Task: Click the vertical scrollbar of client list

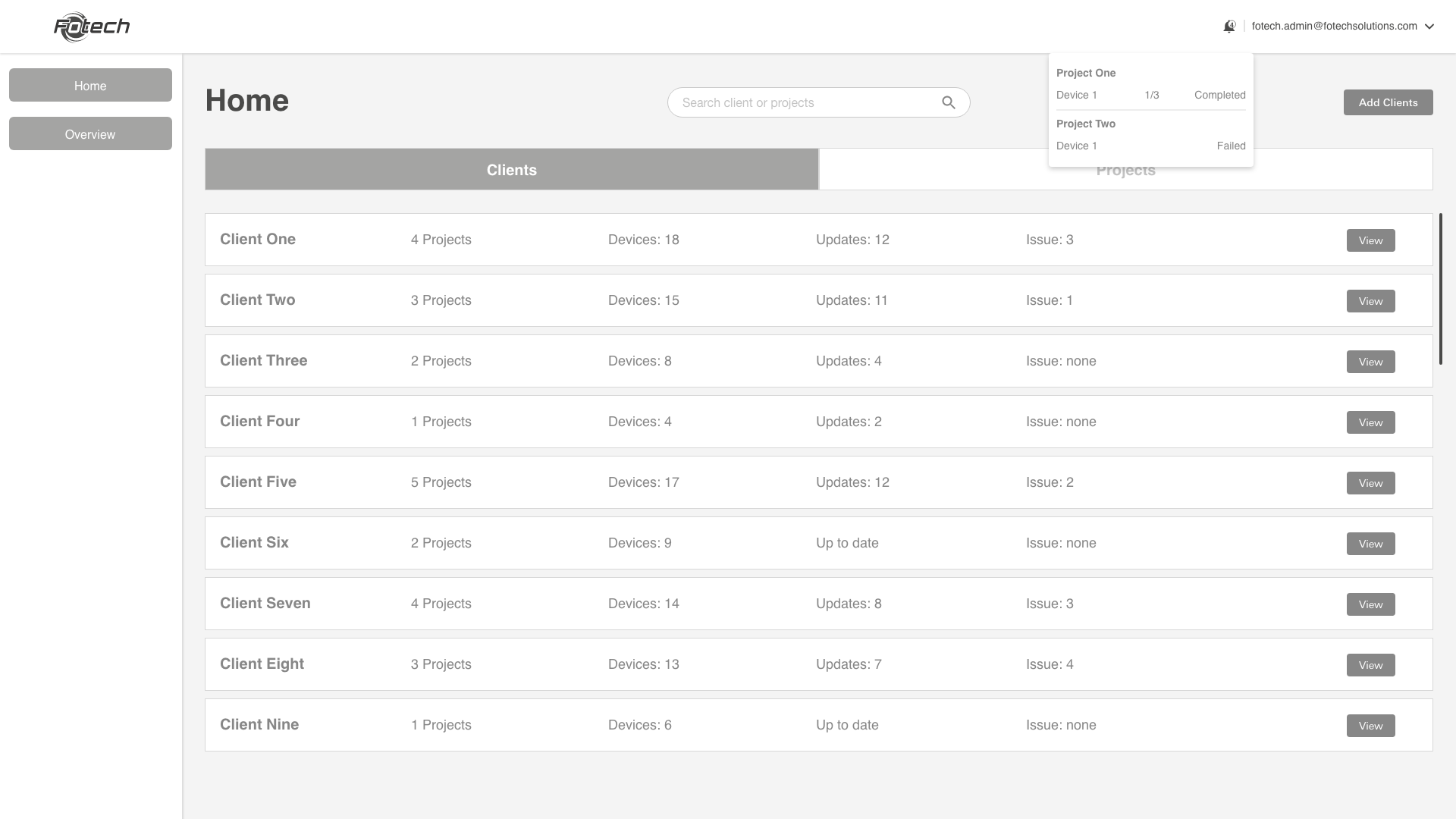Action: pyautogui.click(x=1440, y=288)
